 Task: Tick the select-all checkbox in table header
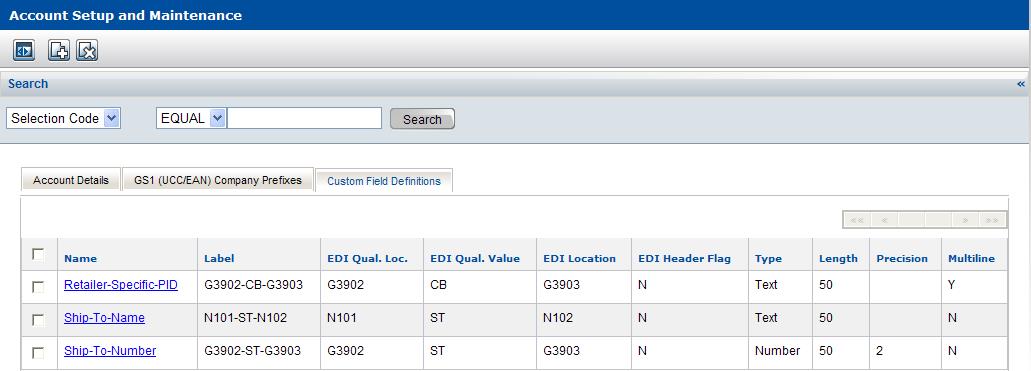click(38, 254)
